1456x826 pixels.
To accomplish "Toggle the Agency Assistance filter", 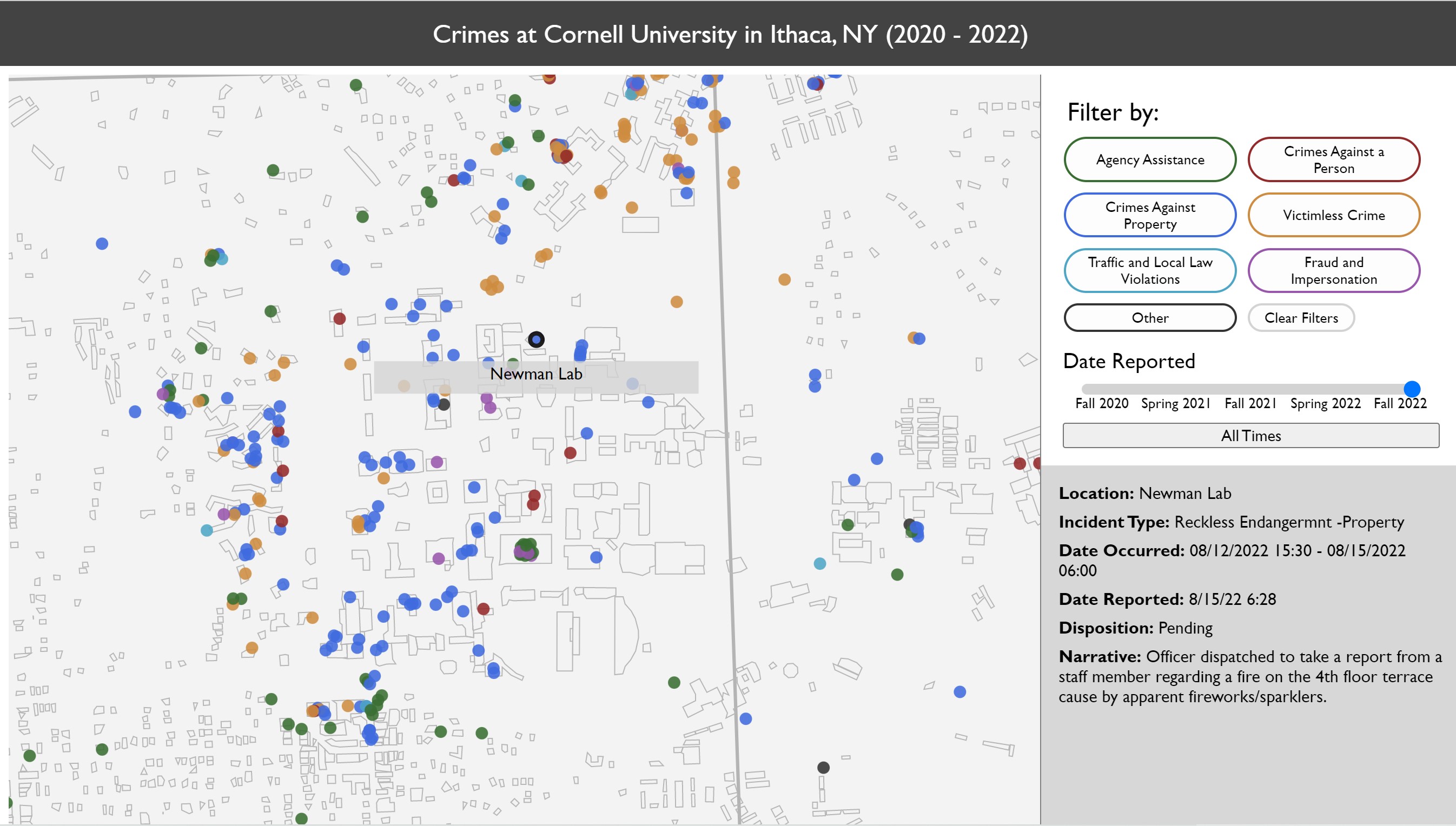I will [x=1149, y=159].
